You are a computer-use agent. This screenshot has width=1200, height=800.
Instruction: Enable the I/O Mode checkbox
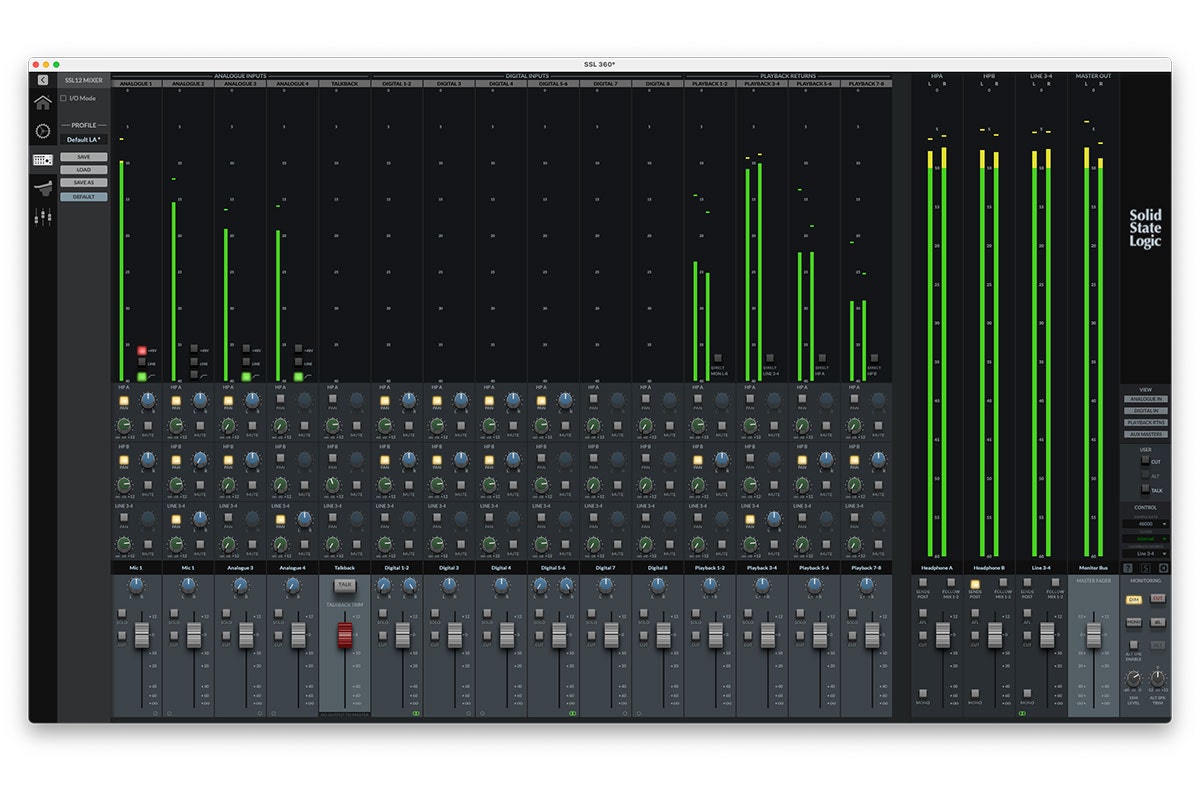click(x=64, y=98)
